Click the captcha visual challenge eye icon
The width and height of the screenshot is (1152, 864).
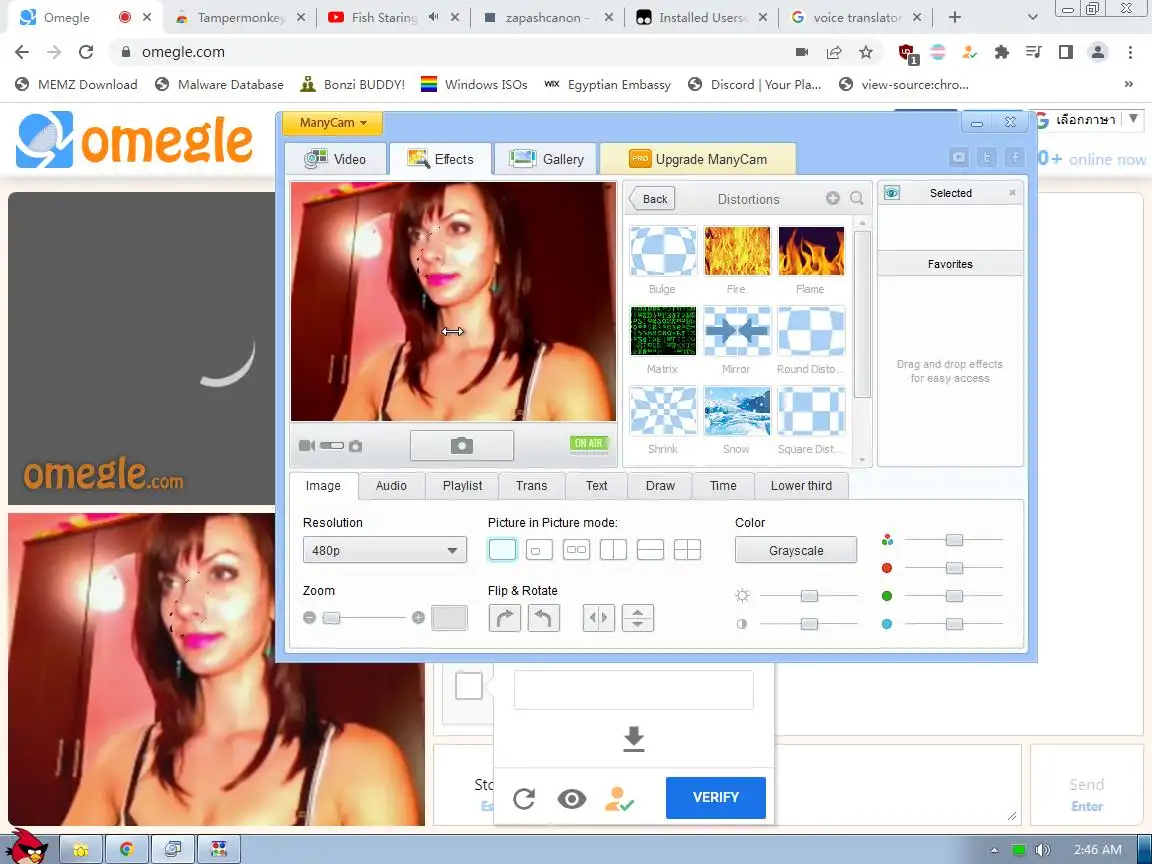(572, 798)
